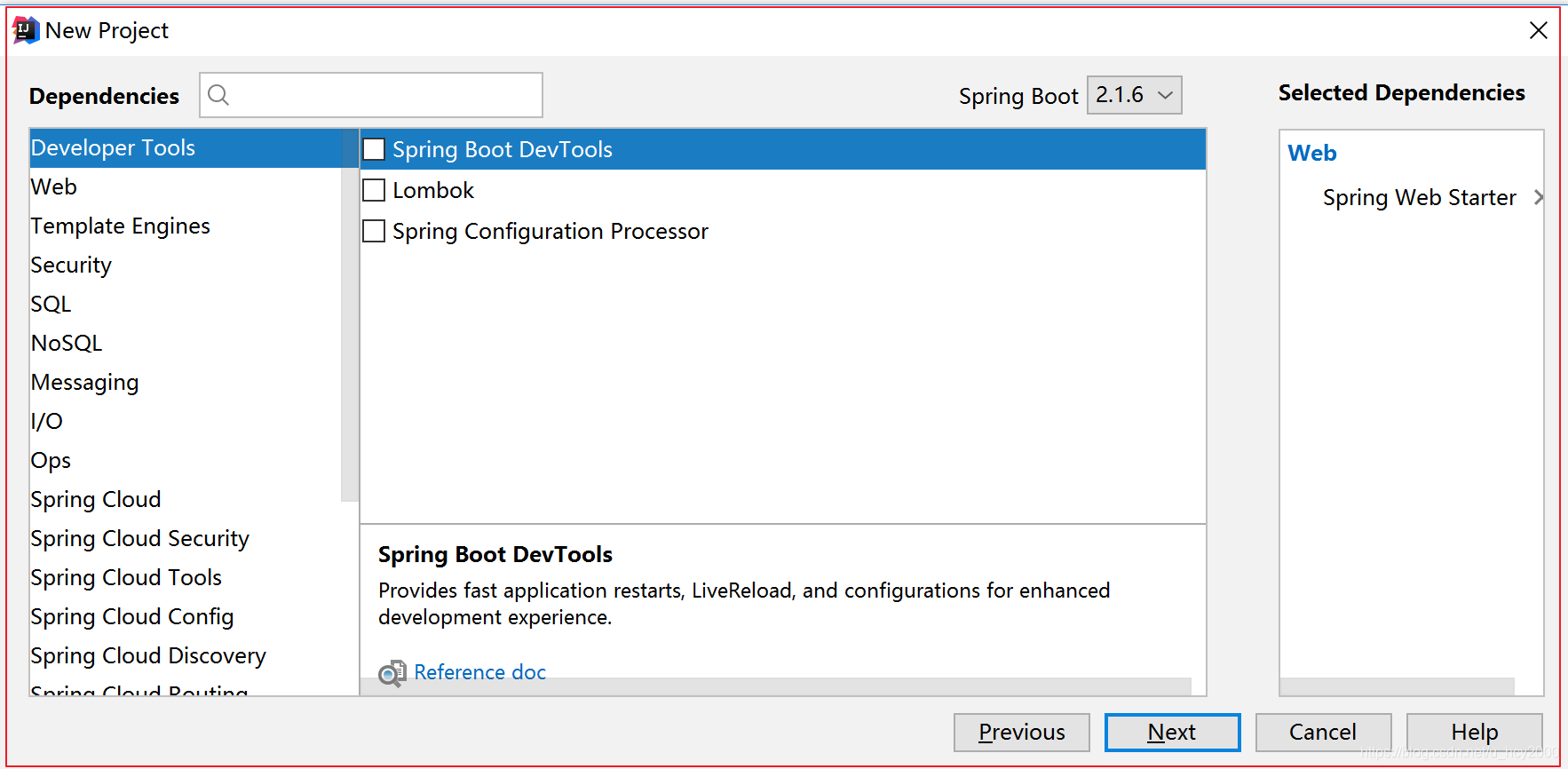1568x769 pixels.
Task: Click the Reference doc icon
Action: [x=392, y=673]
